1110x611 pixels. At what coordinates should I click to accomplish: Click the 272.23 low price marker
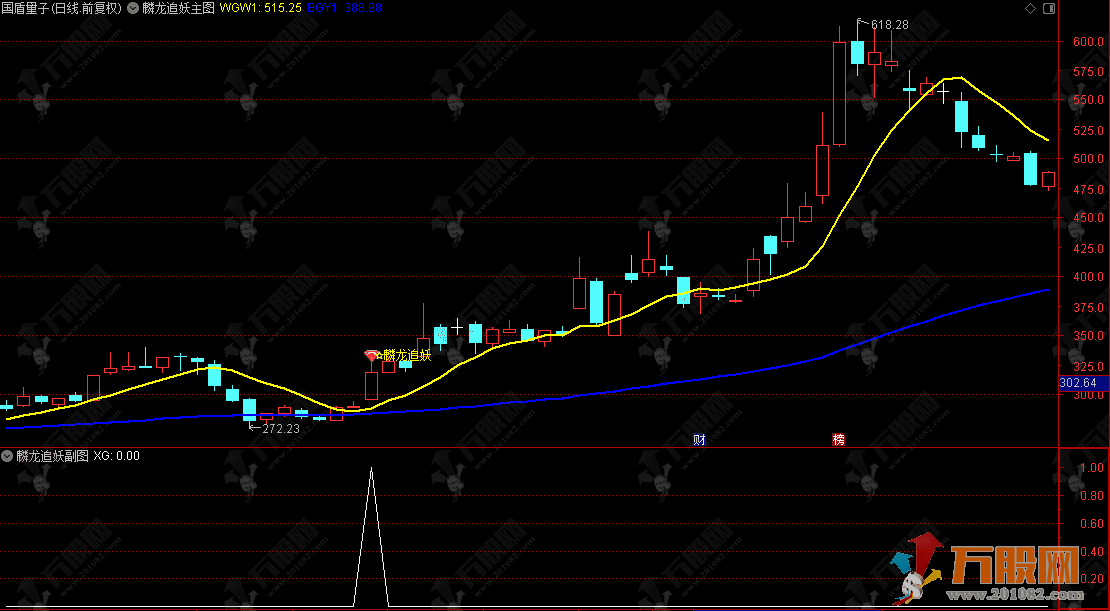tap(280, 428)
